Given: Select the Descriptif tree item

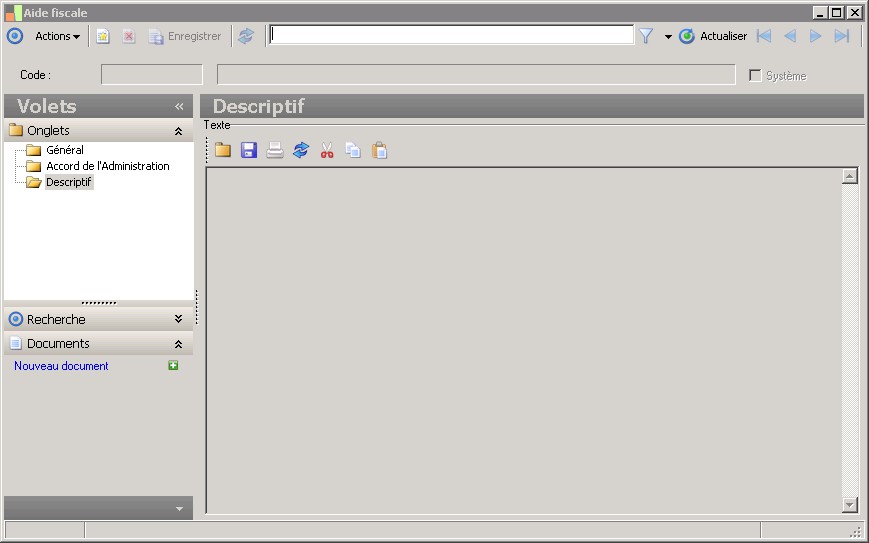Looking at the screenshot, I should (69, 182).
